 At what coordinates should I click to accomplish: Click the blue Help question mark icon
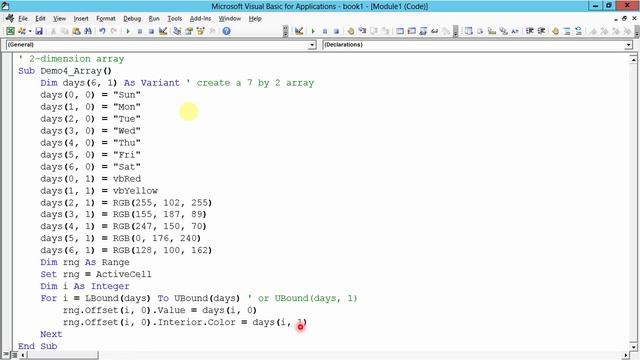pos(227,31)
